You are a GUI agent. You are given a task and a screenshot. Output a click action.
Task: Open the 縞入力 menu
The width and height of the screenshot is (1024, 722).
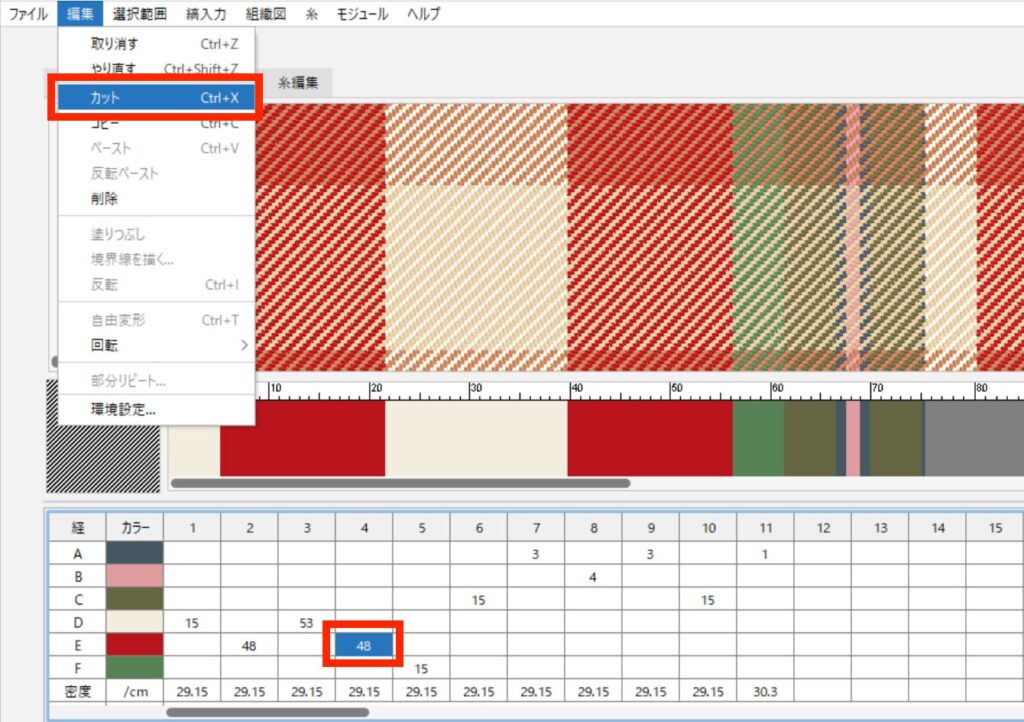pyautogui.click(x=206, y=14)
